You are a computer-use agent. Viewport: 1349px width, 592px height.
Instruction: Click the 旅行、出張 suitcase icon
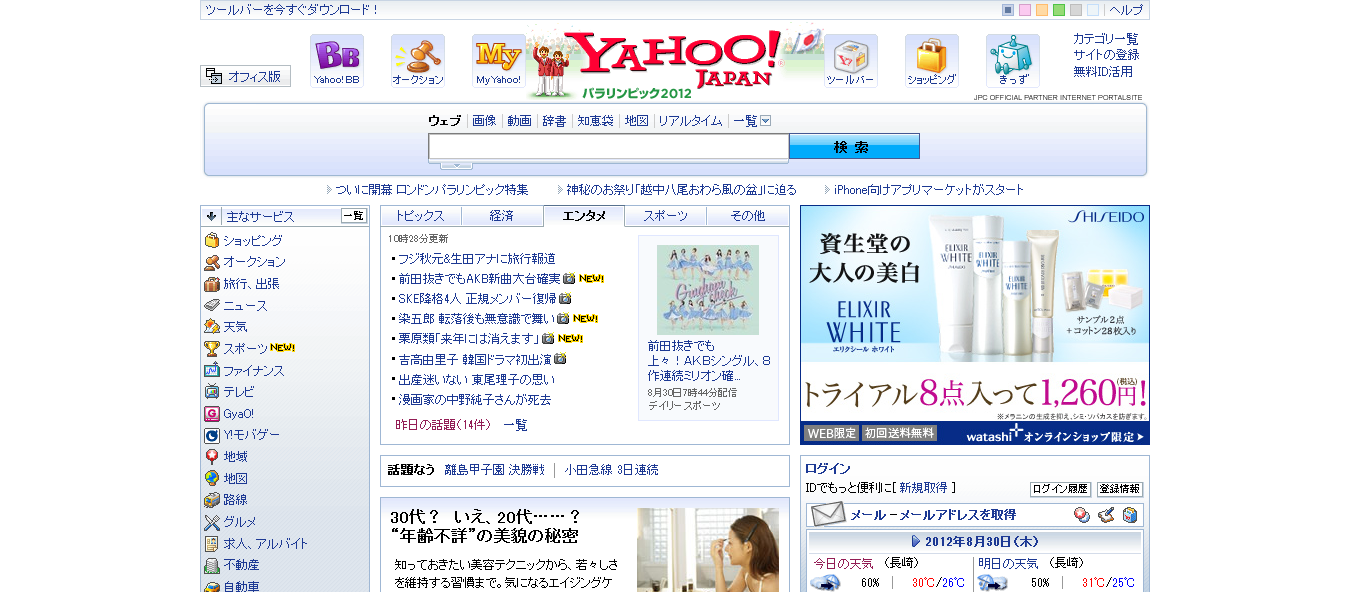tap(212, 284)
